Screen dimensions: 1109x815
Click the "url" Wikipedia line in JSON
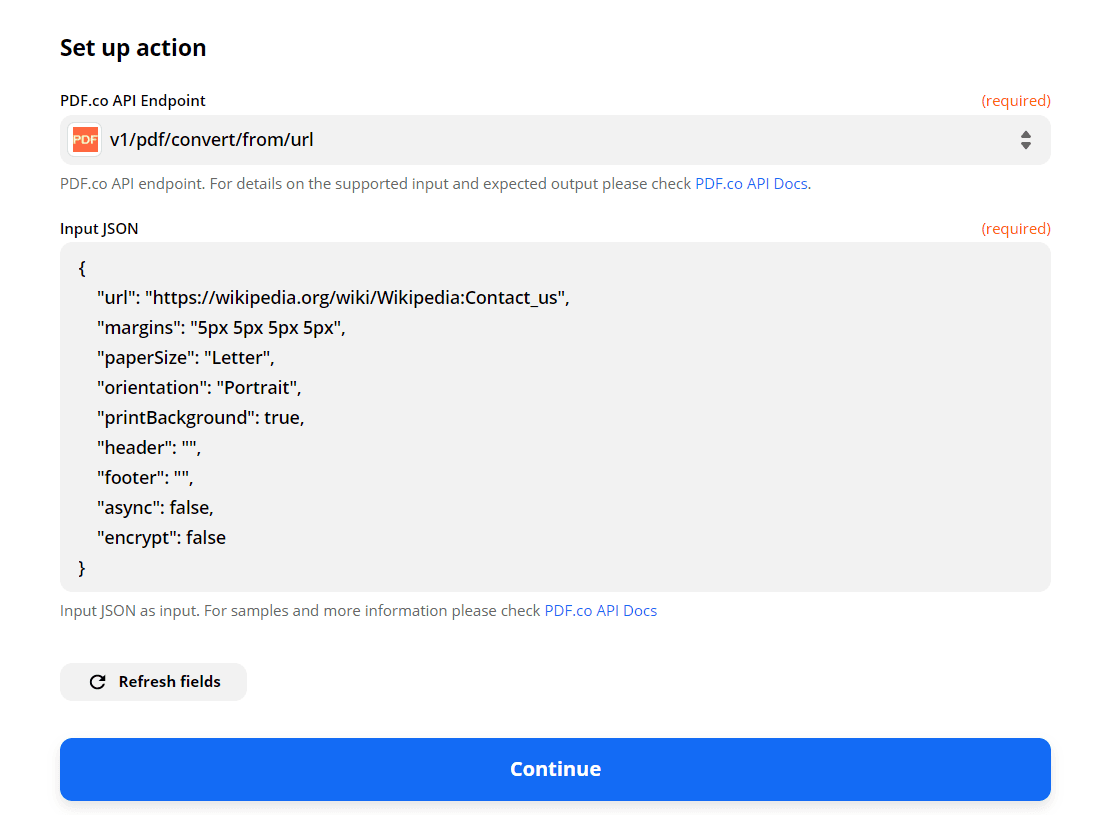(332, 298)
